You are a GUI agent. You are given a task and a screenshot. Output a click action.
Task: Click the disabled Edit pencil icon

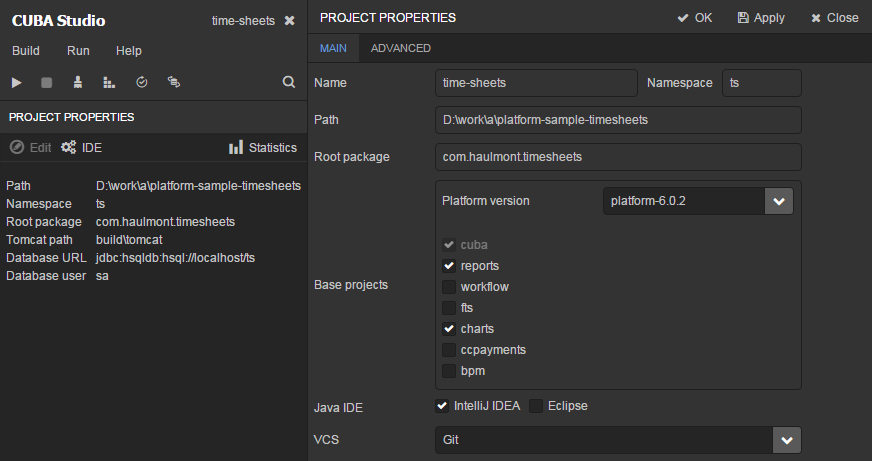(x=17, y=147)
